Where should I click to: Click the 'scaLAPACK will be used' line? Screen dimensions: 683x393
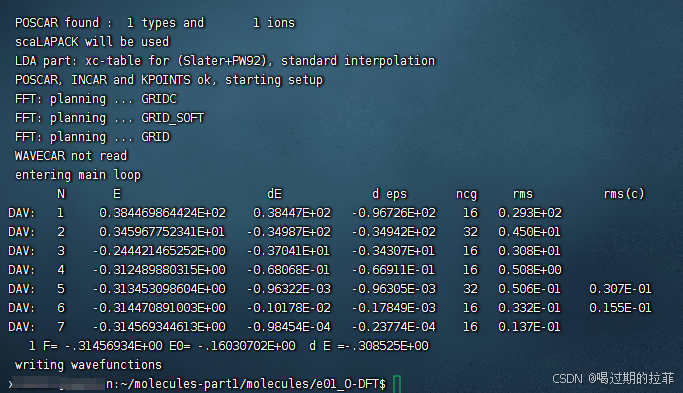tap(92, 42)
